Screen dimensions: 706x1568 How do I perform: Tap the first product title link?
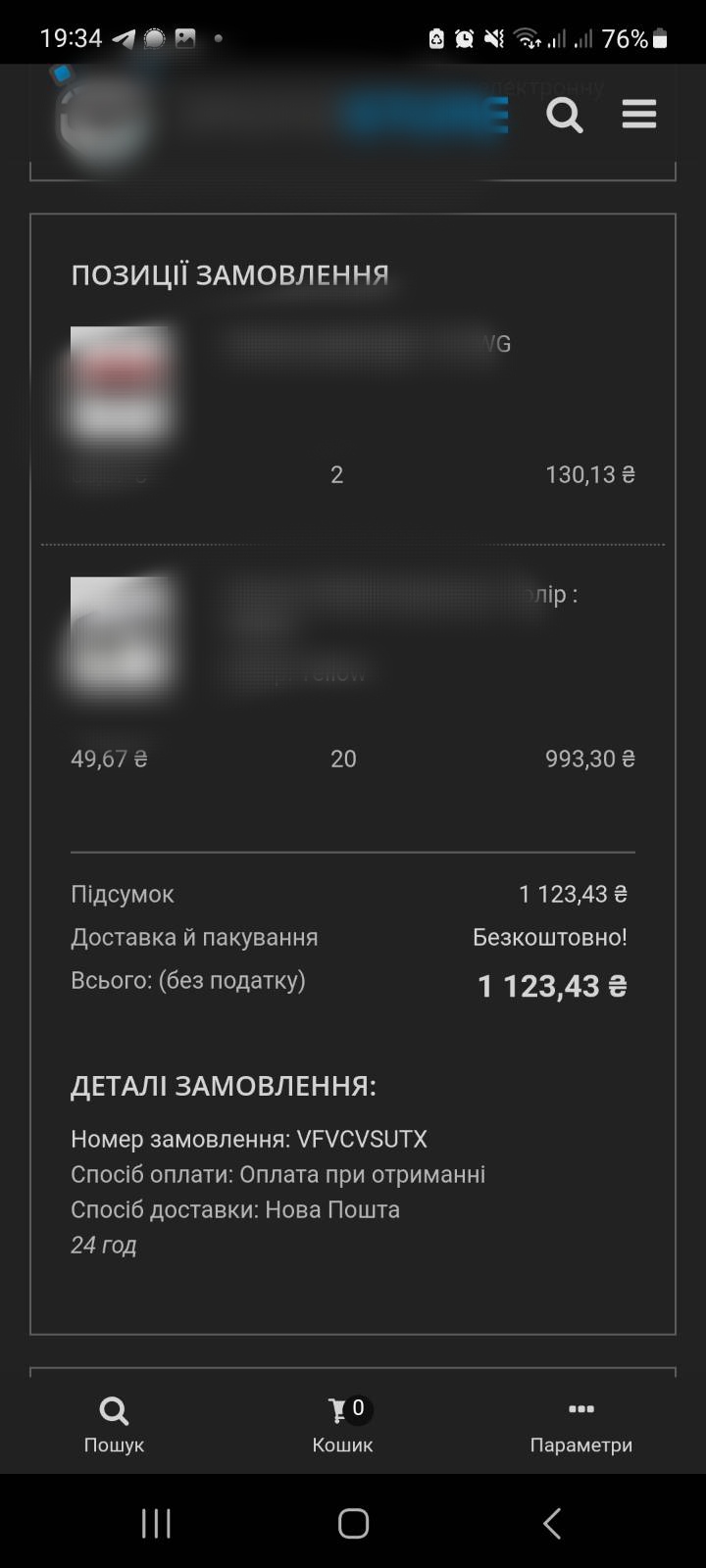[363, 344]
